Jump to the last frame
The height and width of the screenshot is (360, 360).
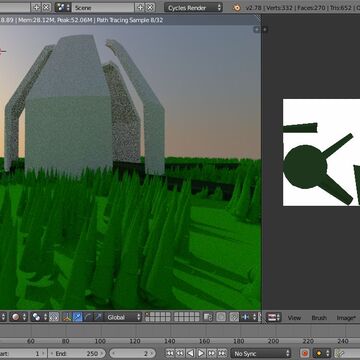tap(222, 353)
